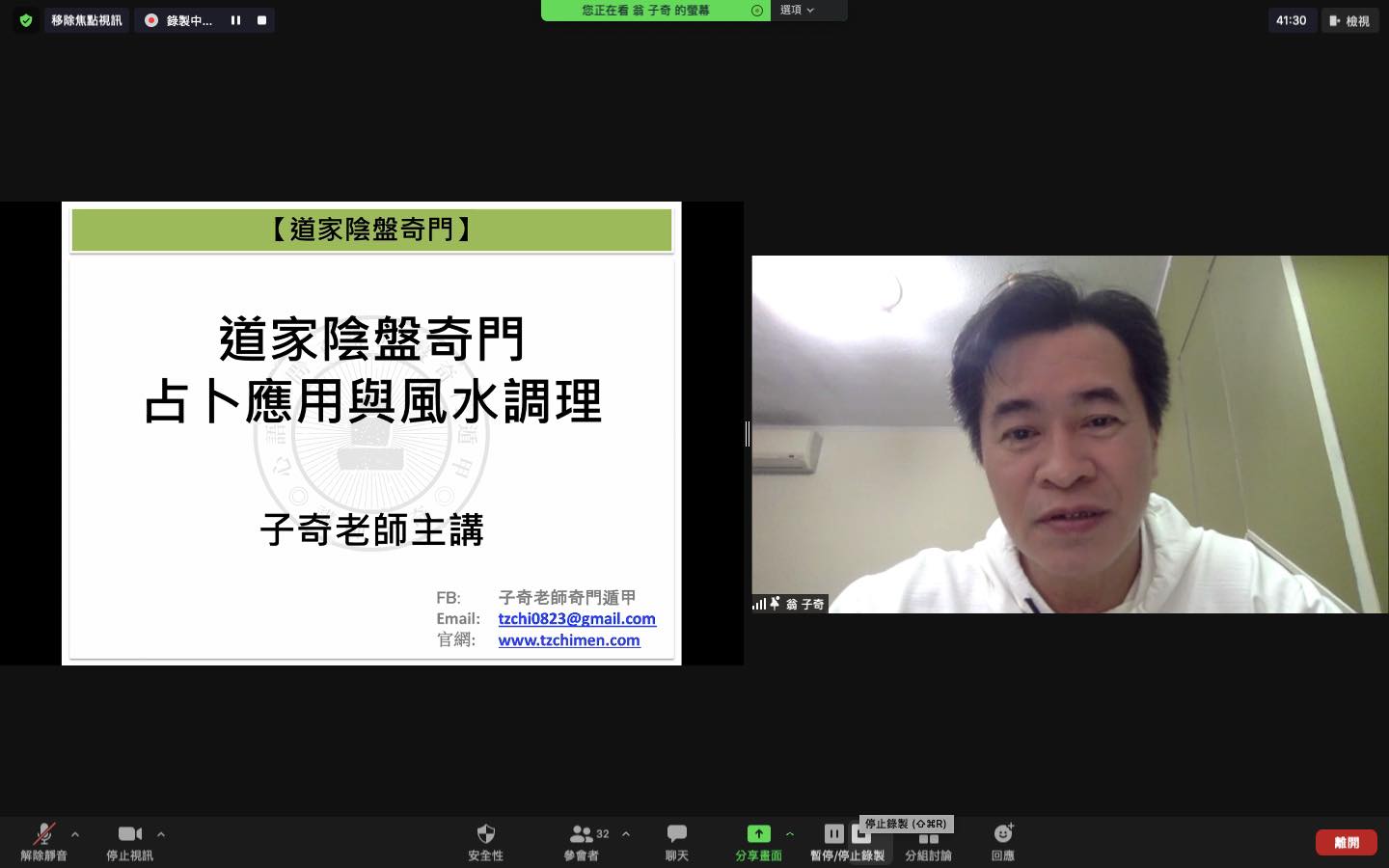This screenshot has height=868, width=1389.
Task: Expand the participants options arrow
Action: coord(626,834)
